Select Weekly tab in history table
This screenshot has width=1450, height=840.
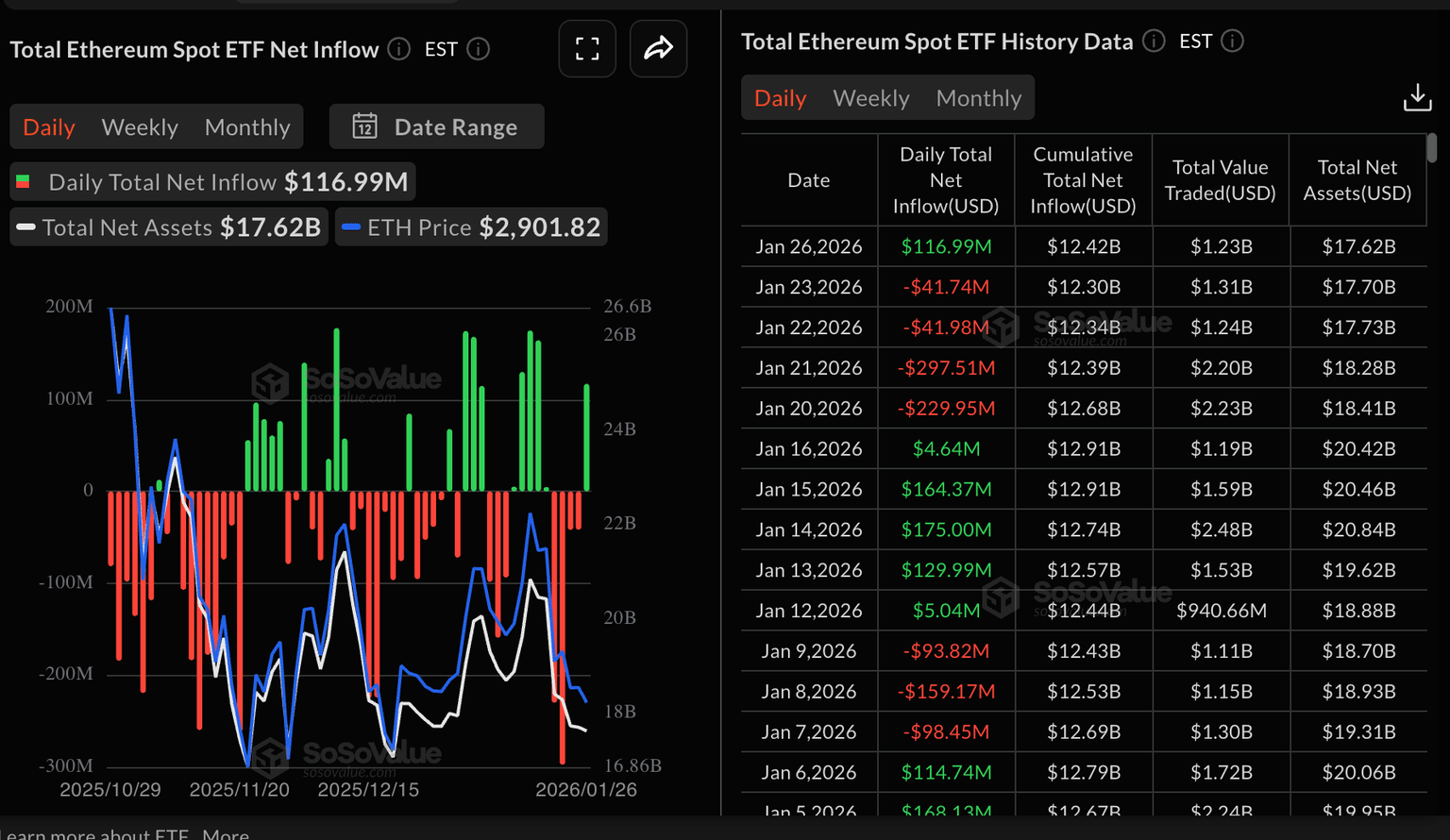pos(870,98)
